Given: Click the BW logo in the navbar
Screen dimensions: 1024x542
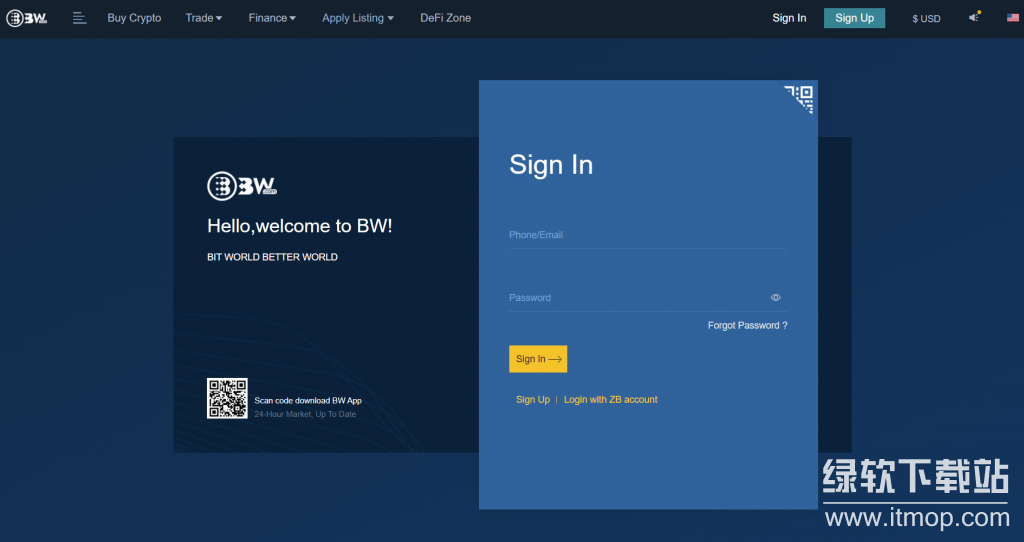Looking at the screenshot, I should click(x=27, y=18).
